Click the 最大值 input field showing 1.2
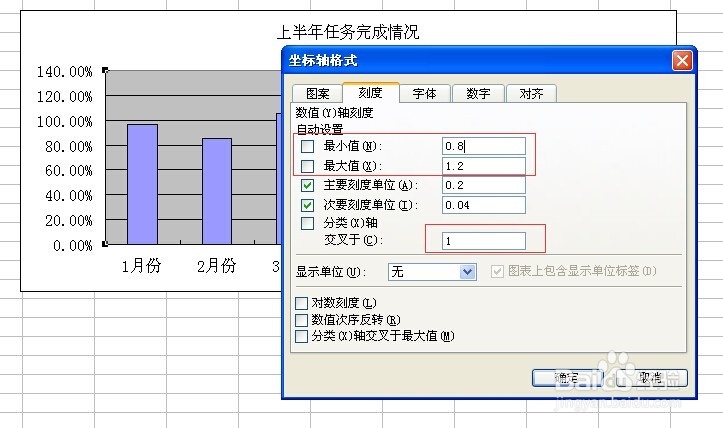Image resolution: width=723 pixels, height=428 pixels. click(x=484, y=166)
